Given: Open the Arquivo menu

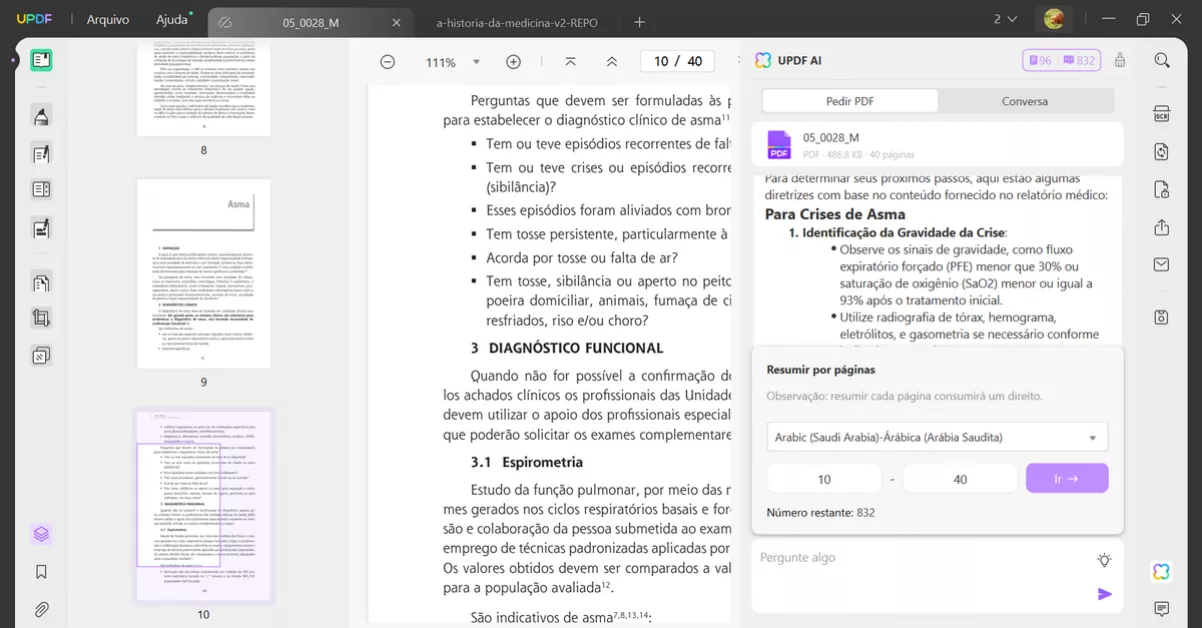Looking at the screenshot, I should tap(107, 20).
